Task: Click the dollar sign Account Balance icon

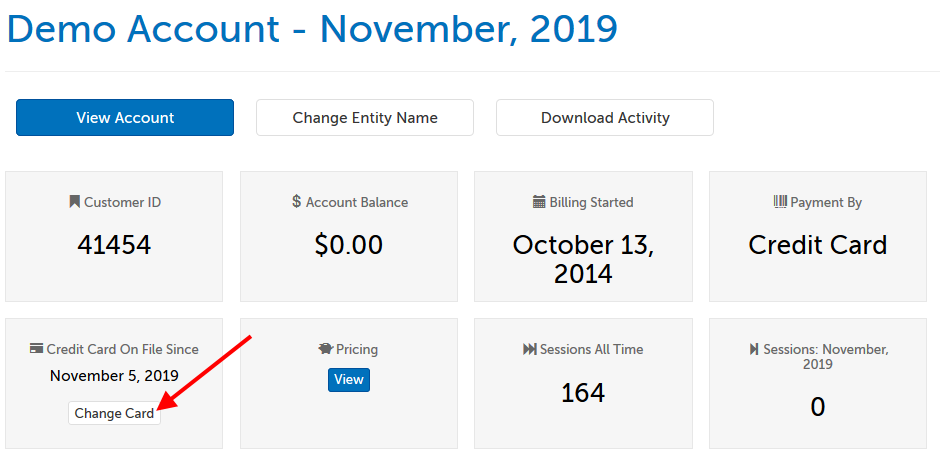Action: click(296, 202)
